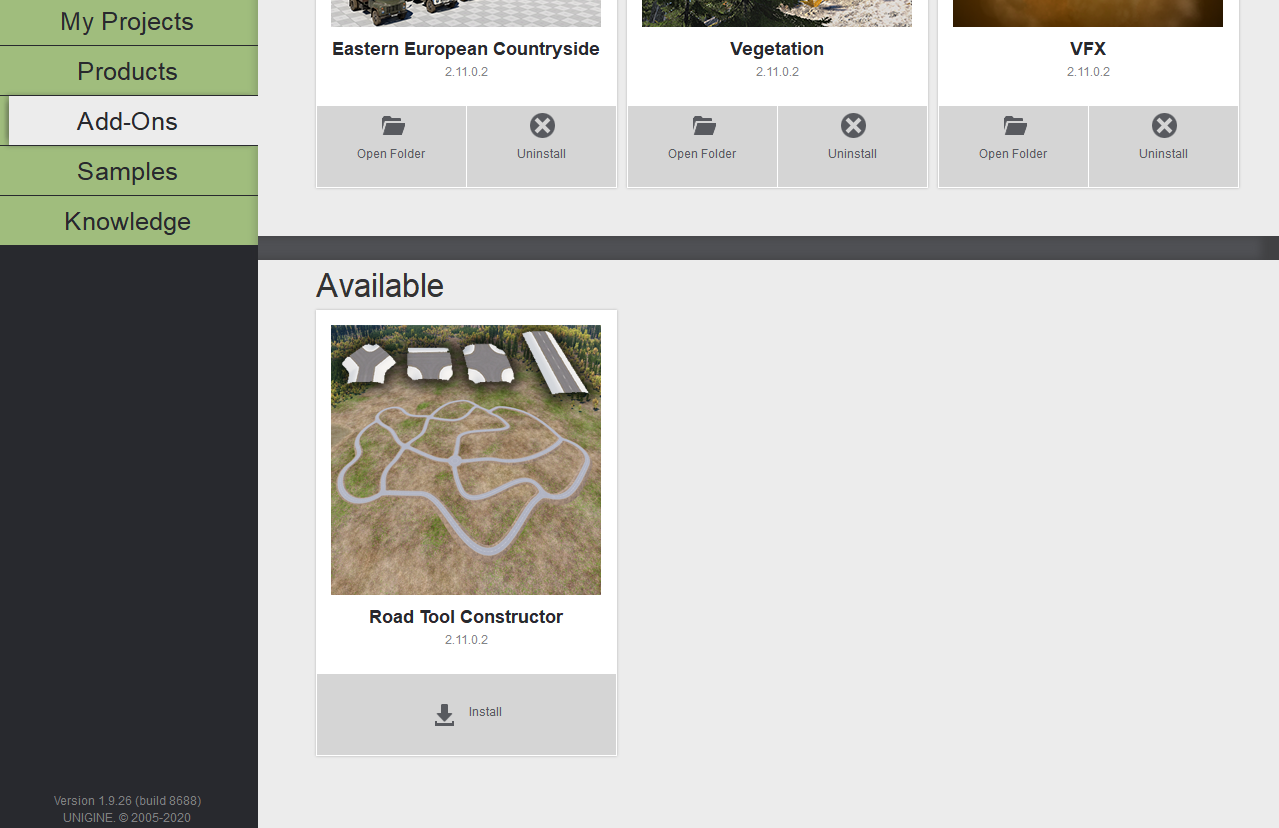The height and width of the screenshot is (828, 1279).
Task: Open the My Projects section
Action: (x=127, y=22)
